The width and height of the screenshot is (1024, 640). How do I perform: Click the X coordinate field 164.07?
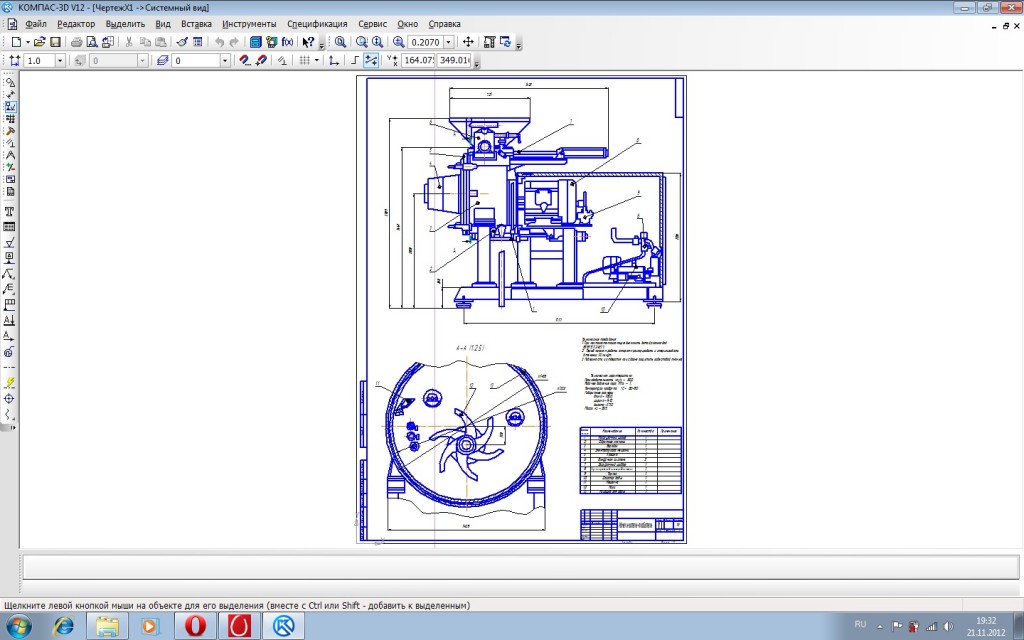click(x=418, y=60)
